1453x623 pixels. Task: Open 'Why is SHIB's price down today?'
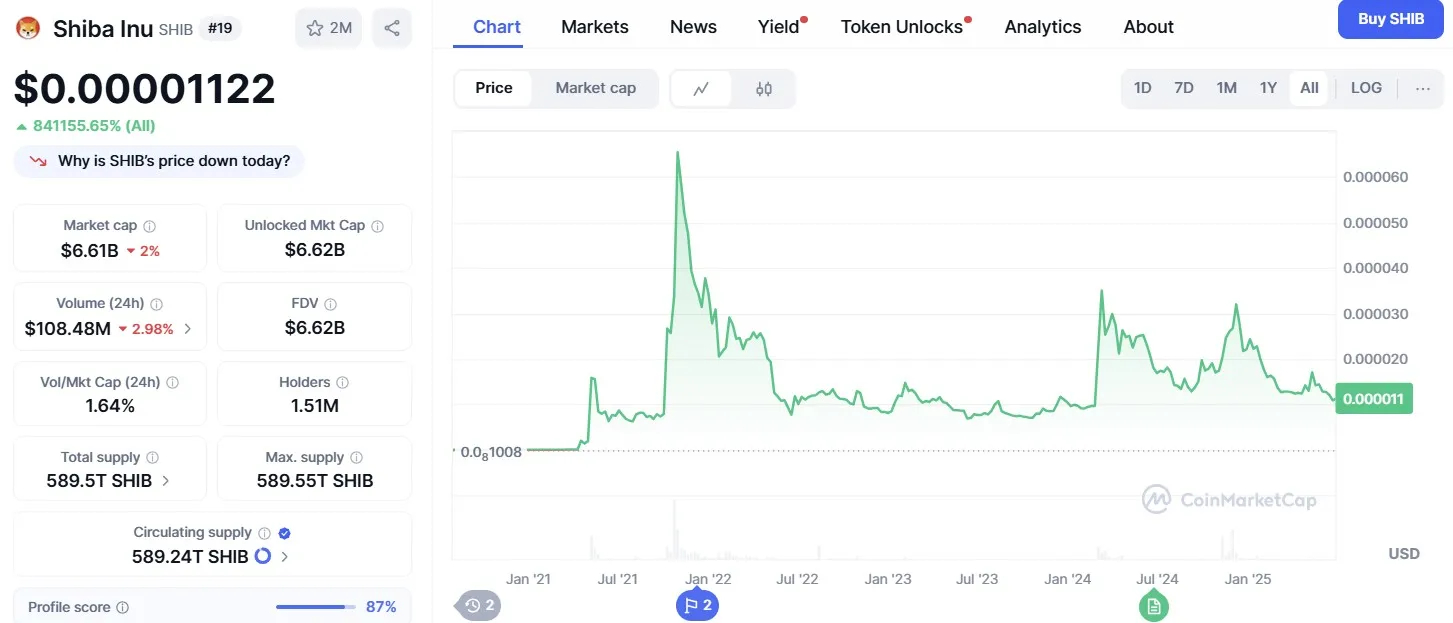point(159,161)
